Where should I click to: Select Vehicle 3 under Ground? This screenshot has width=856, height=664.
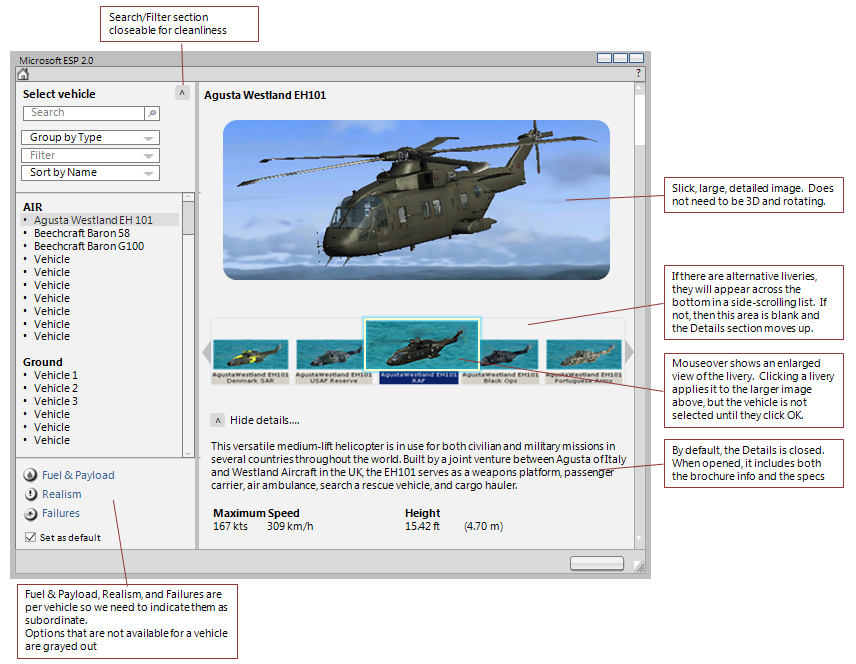(x=56, y=401)
